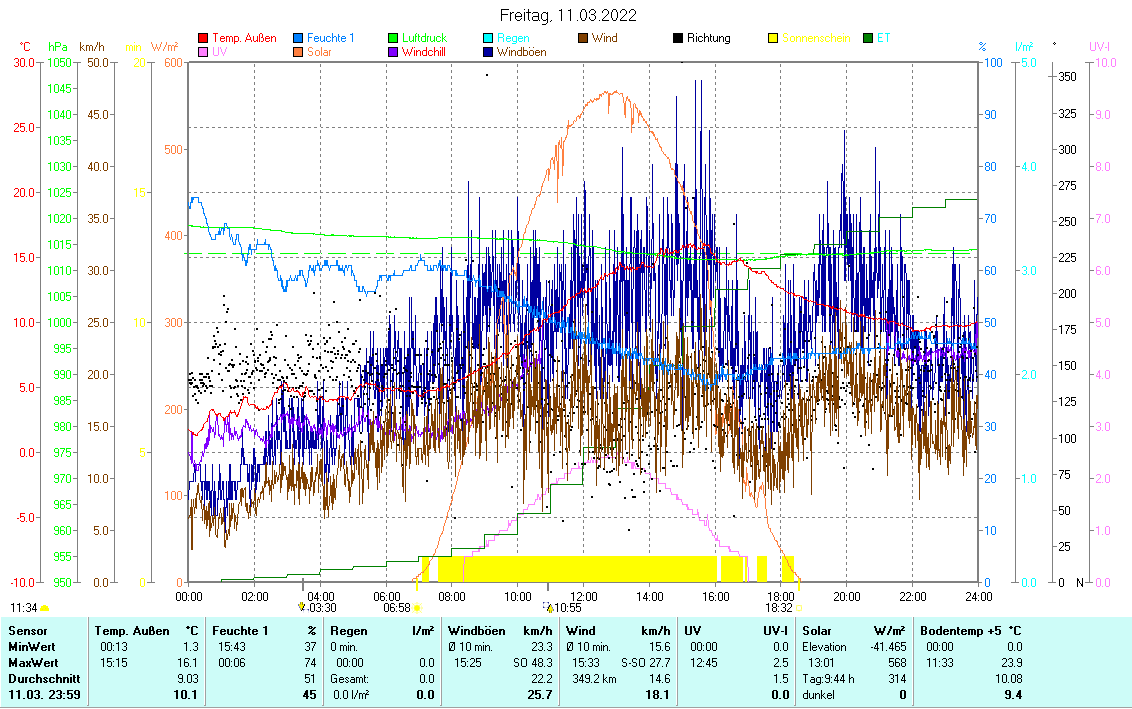Viewport: 1132px width, 709px height.
Task: Click the blue Feuchte 1 legend square
Action: pyautogui.click(x=299, y=38)
